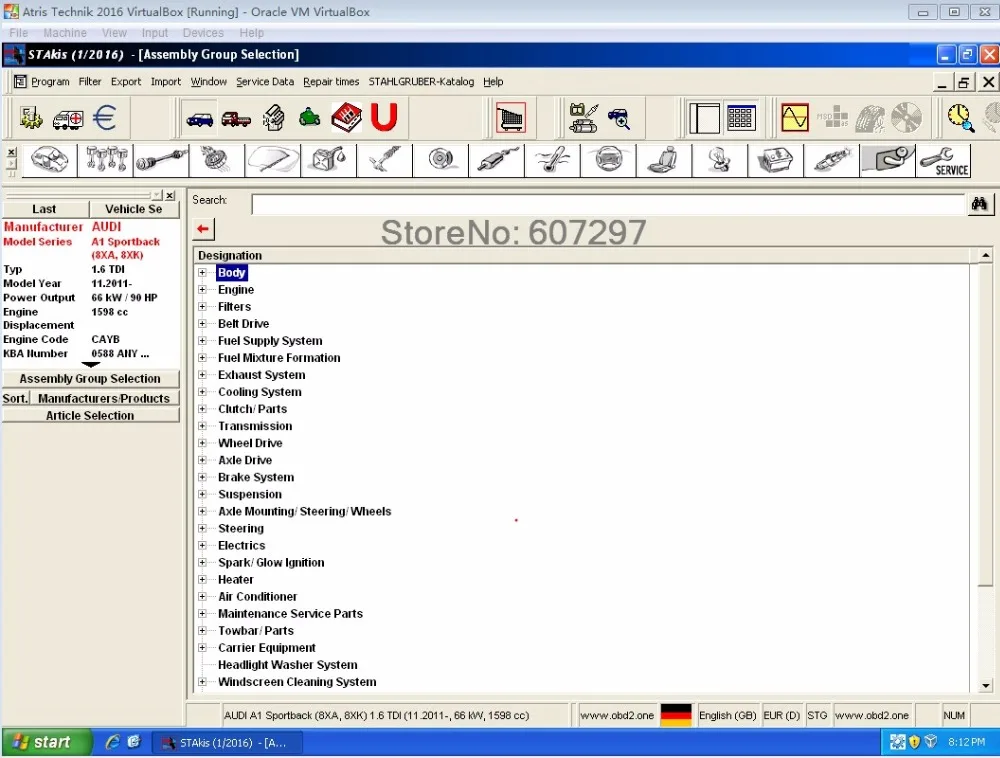Switch to the Last tab

[45, 209]
